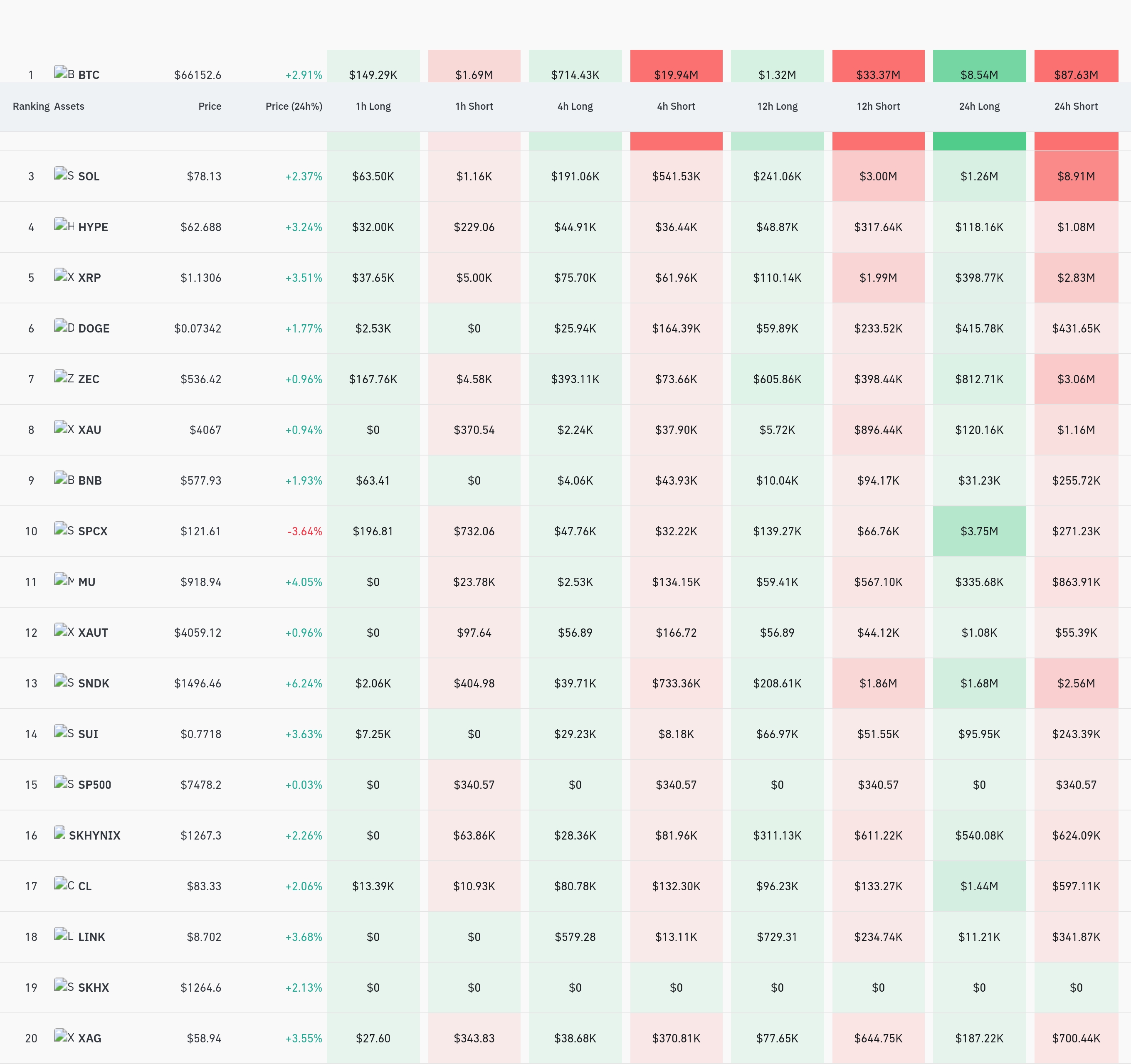
Task: Sort table by Ranking header
Action: (31, 106)
